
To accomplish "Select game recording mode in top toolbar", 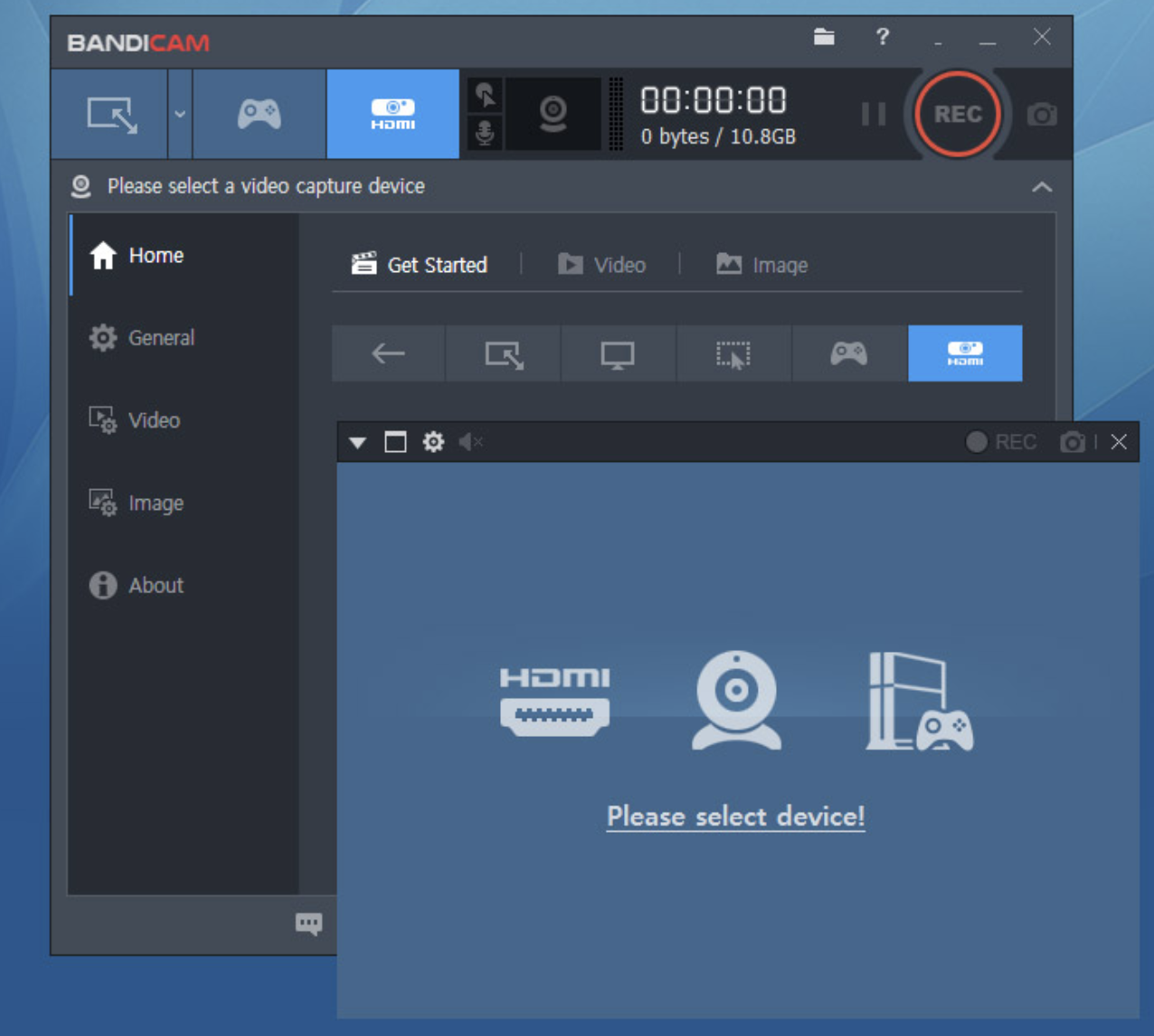I will [x=259, y=115].
